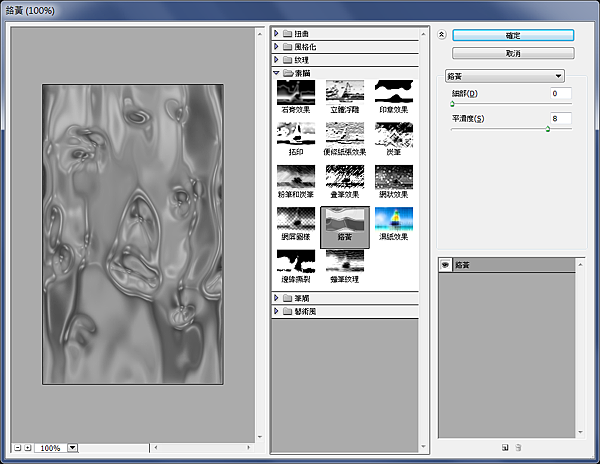The width and height of the screenshot is (600, 464).
Task: Click the delete effect layer trash icon
Action: [x=518, y=447]
